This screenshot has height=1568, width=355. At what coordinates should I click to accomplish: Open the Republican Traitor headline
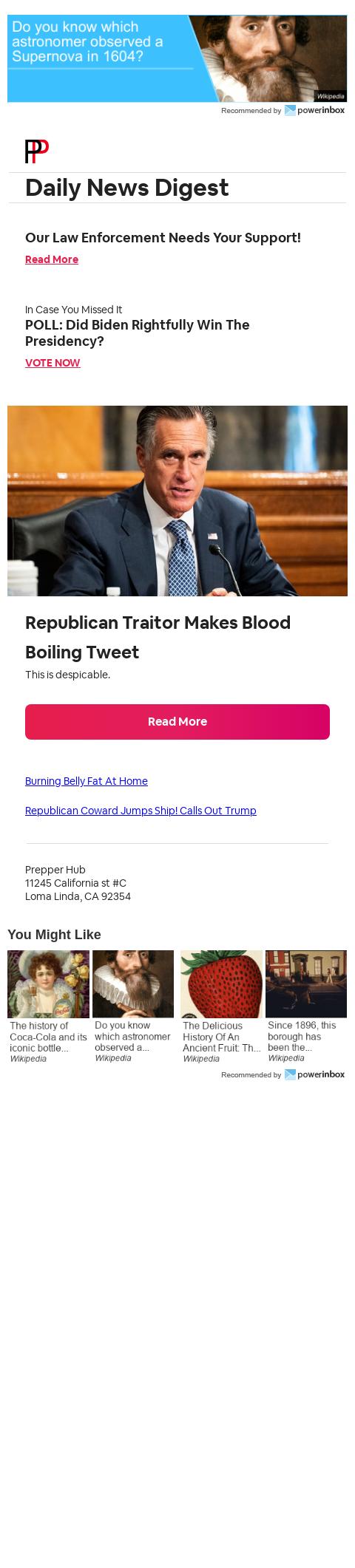158,638
